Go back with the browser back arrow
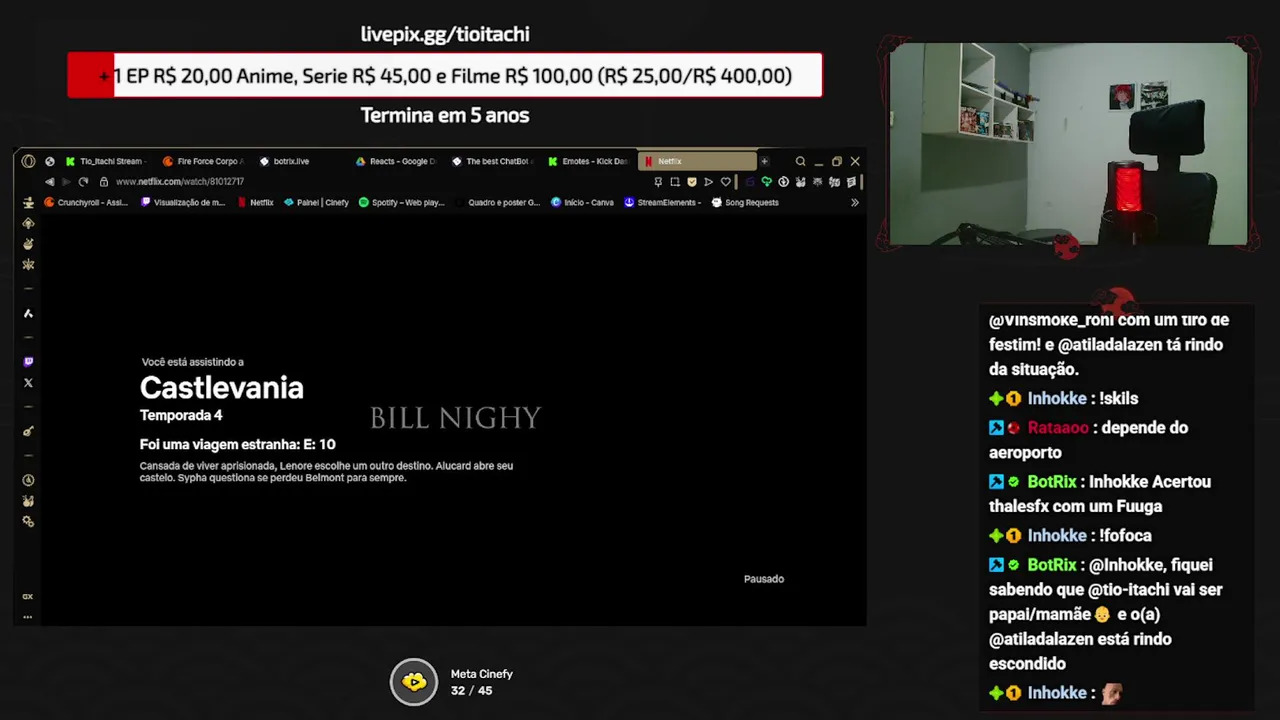 click(x=50, y=182)
